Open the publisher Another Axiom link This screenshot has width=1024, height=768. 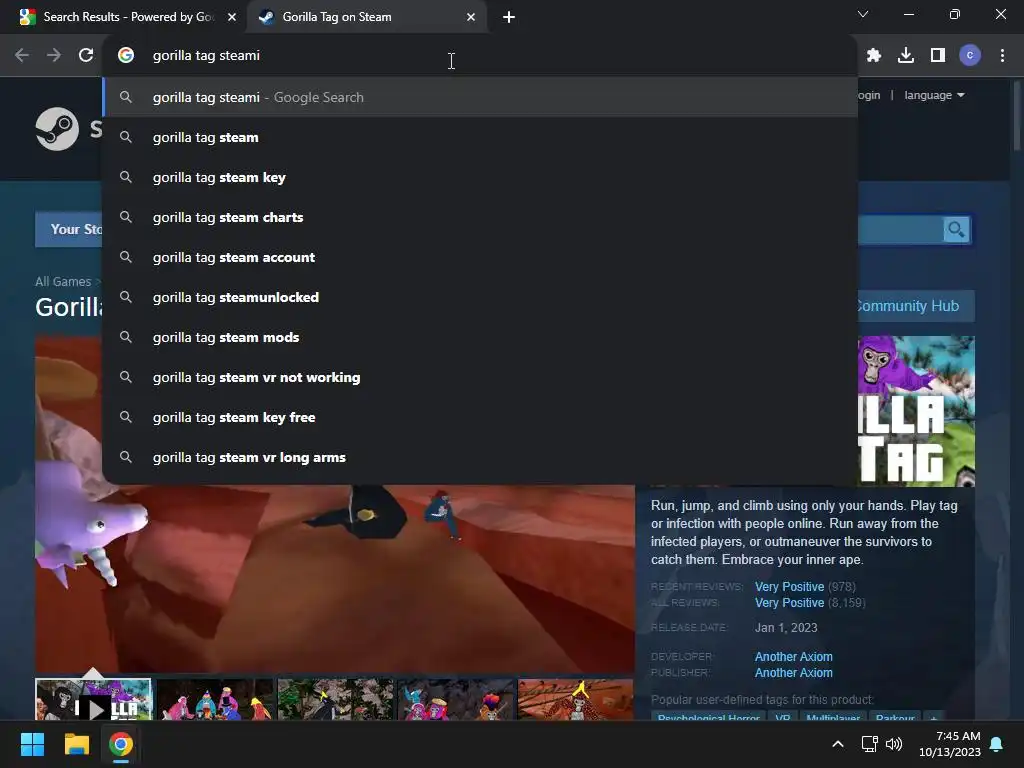click(793, 673)
